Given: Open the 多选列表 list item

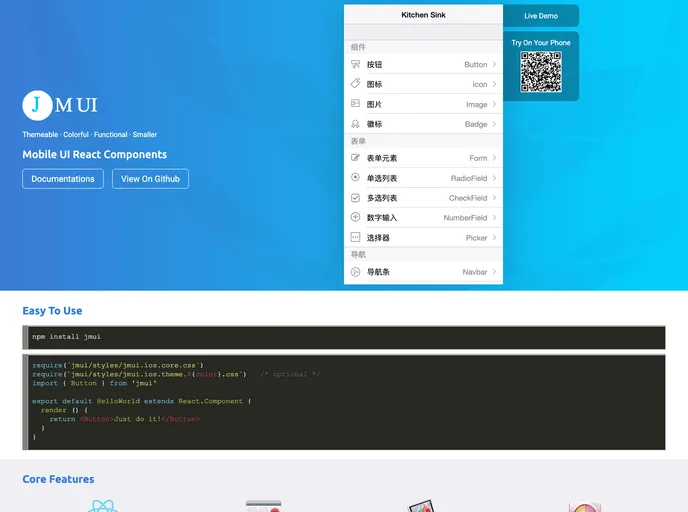Looking at the screenshot, I should point(423,198).
